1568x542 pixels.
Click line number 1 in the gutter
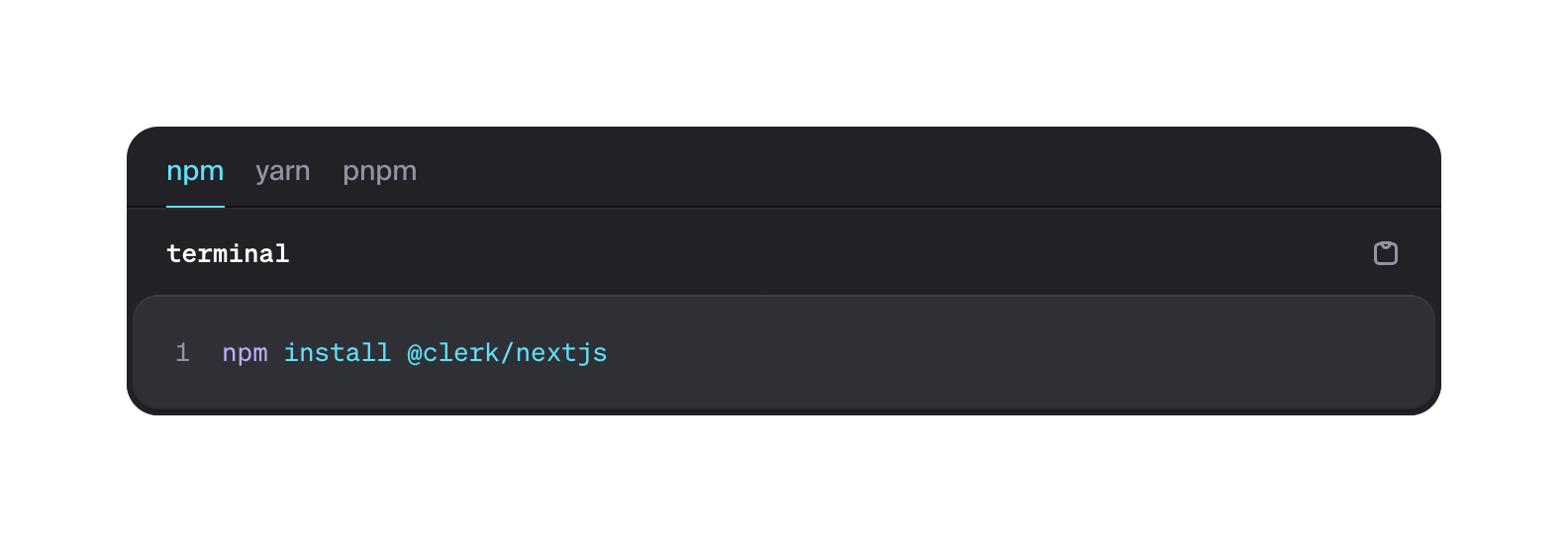tap(182, 353)
